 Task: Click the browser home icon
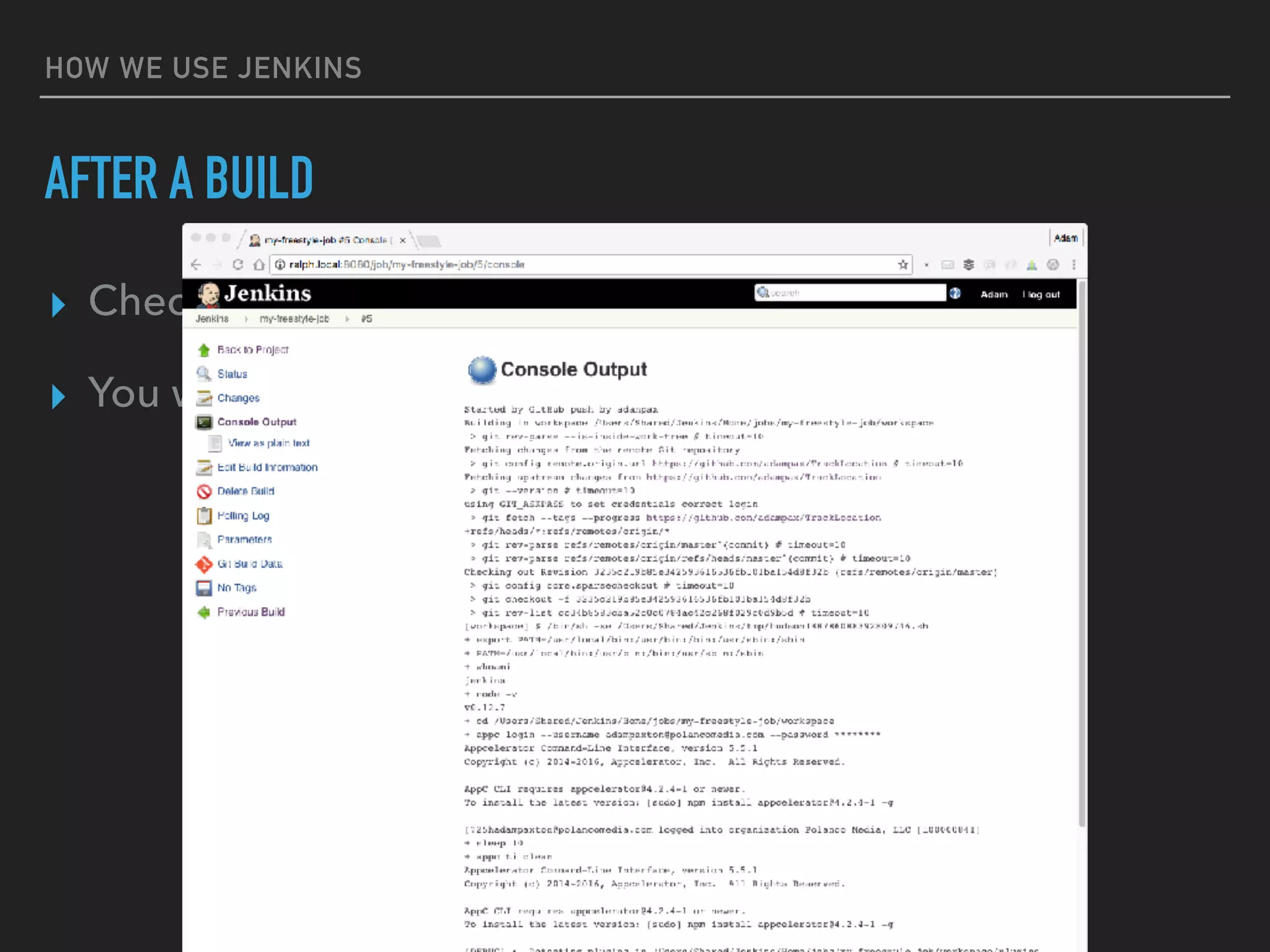pyautogui.click(x=259, y=265)
